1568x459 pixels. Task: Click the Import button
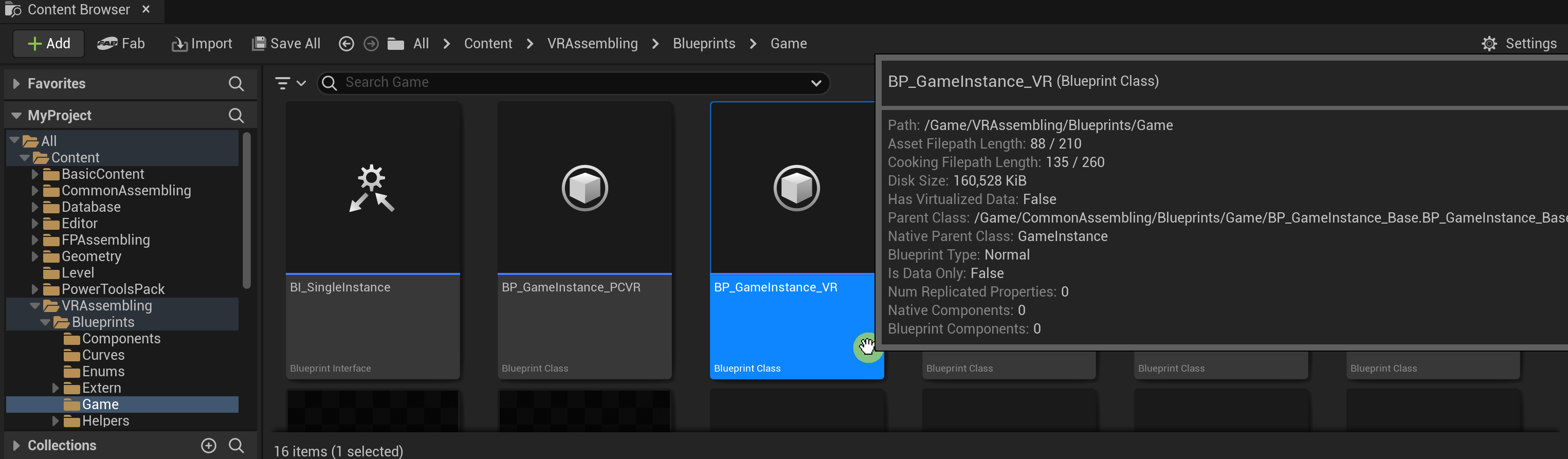click(x=202, y=44)
